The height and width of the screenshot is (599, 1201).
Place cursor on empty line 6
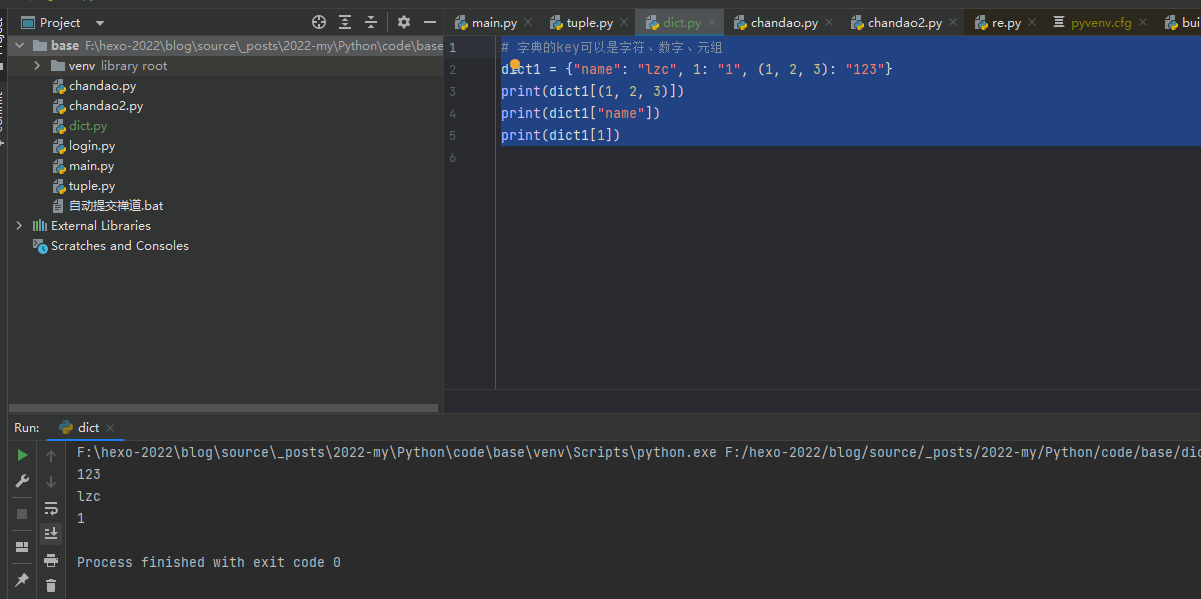pyautogui.click(x=848, y=157)
